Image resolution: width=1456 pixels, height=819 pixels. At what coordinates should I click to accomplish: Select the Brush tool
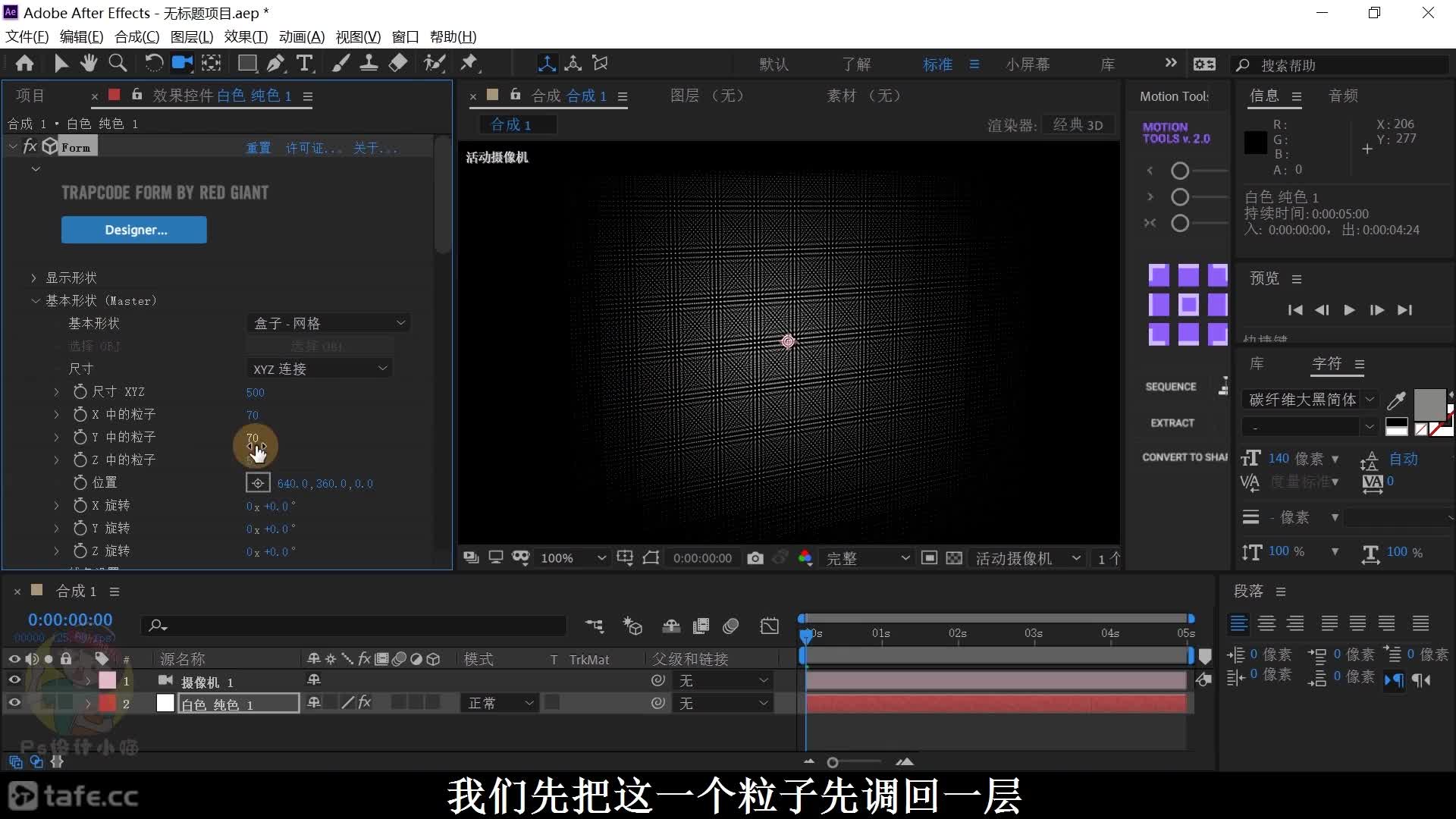340,64
